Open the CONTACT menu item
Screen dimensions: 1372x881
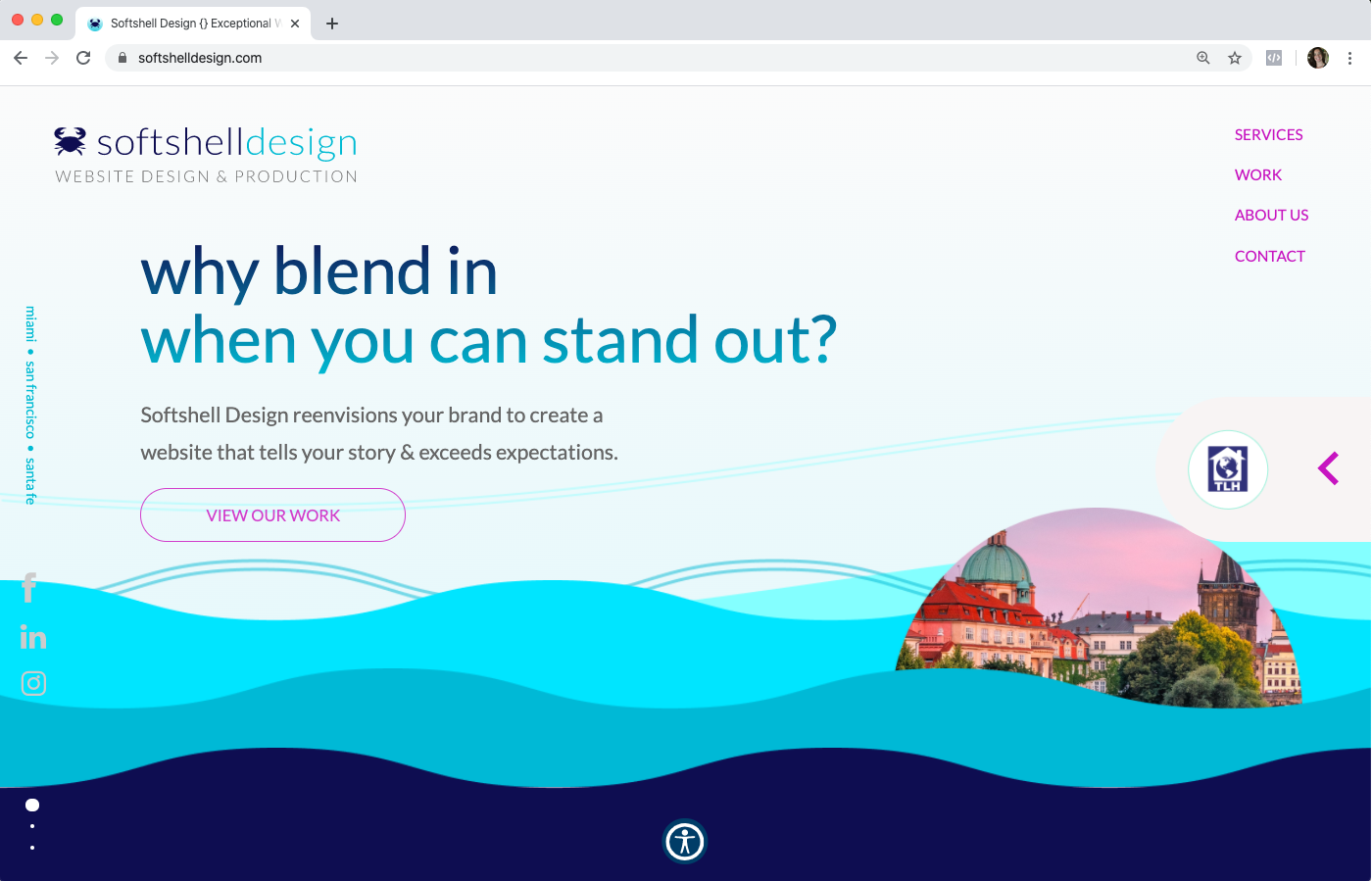[x=1270, y=256]
